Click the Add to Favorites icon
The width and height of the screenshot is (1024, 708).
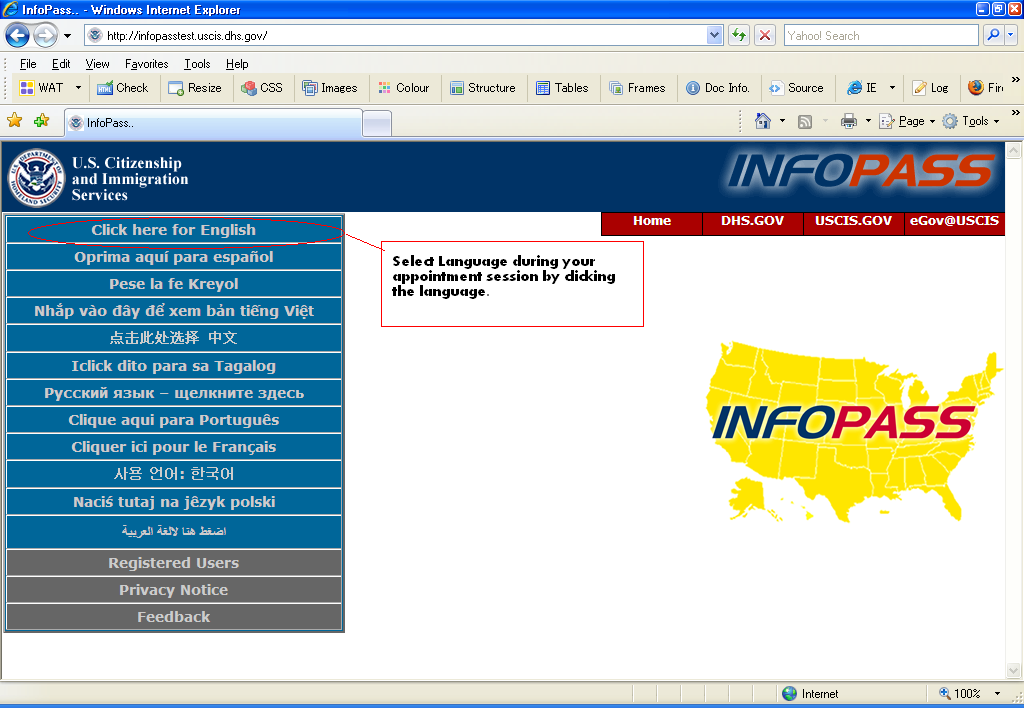click(x=41, y=120)
